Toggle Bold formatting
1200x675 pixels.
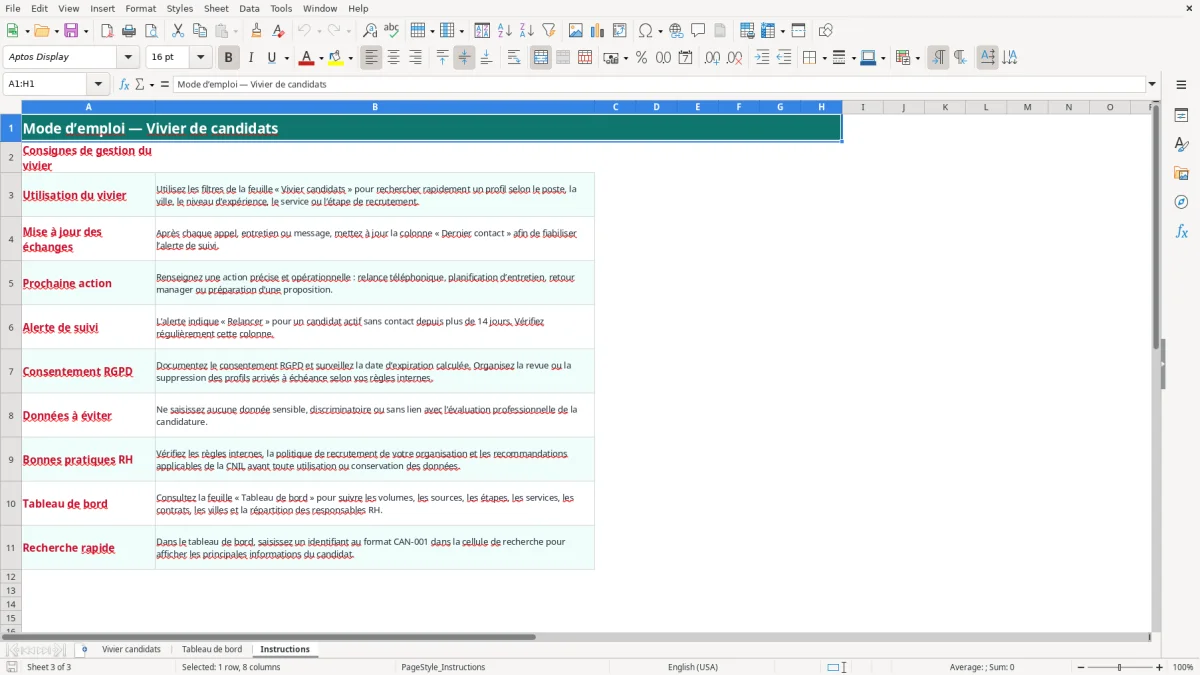[229, 58]
